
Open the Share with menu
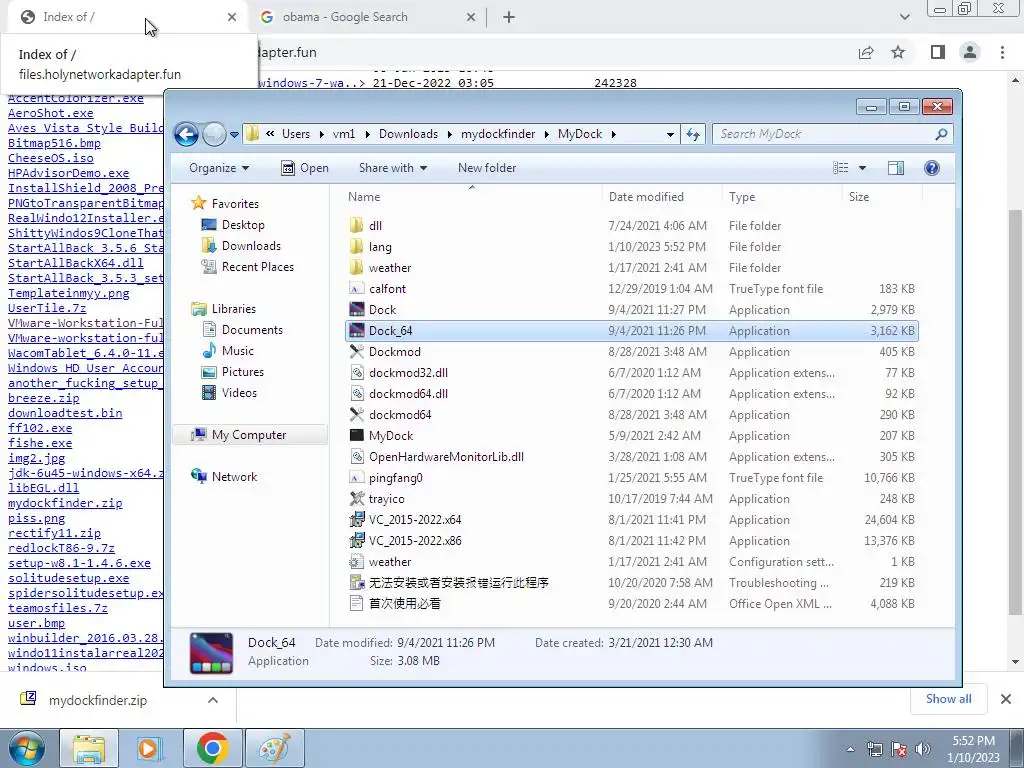(x=392, y=168)
